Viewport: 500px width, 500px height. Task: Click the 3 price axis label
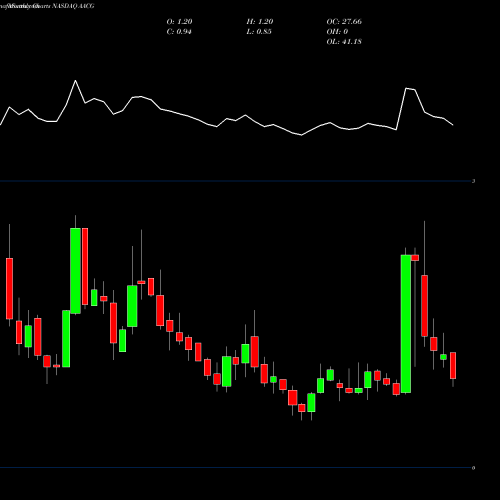(x=473, y=181)
